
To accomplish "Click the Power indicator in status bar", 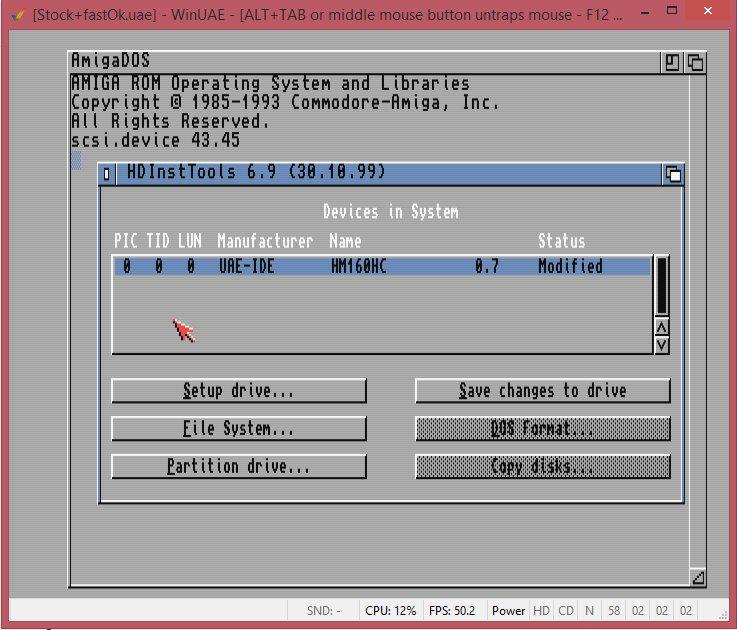I will 508,611.
